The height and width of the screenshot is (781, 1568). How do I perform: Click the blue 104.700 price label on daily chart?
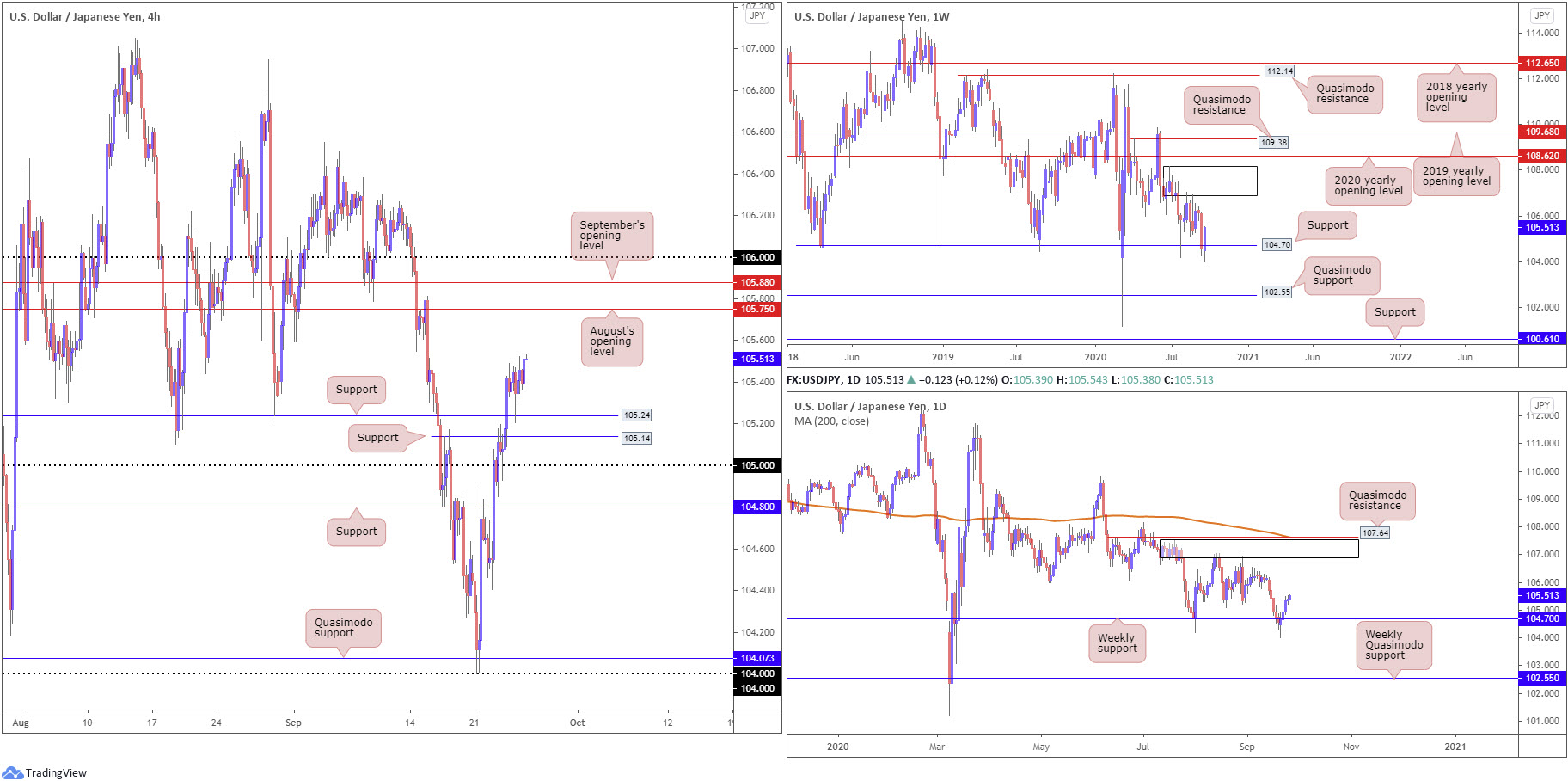click(1542, 618)
